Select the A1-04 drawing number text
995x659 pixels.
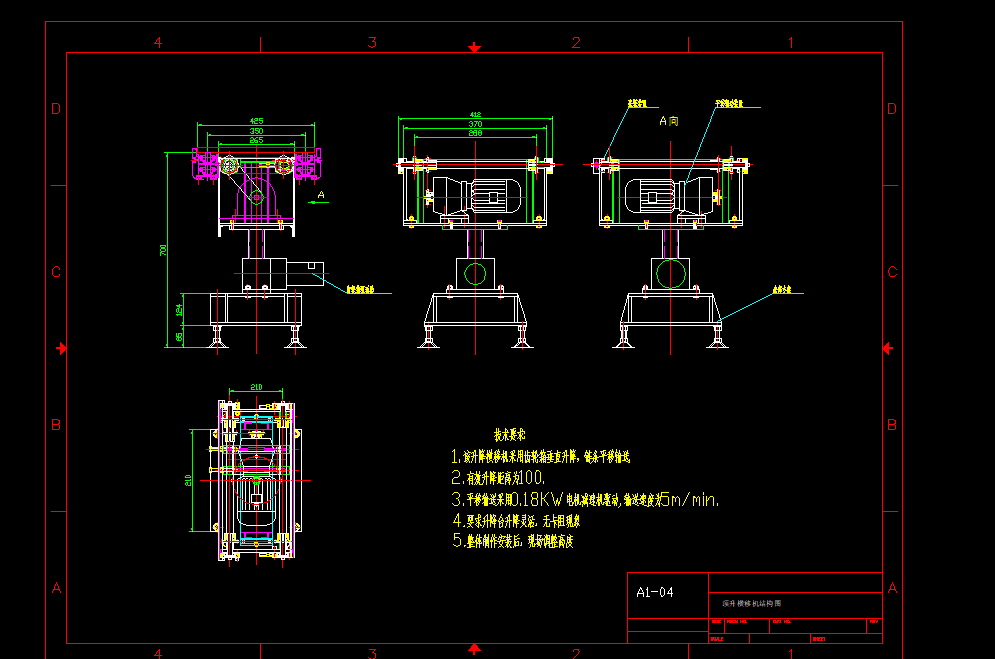point(655,592)
